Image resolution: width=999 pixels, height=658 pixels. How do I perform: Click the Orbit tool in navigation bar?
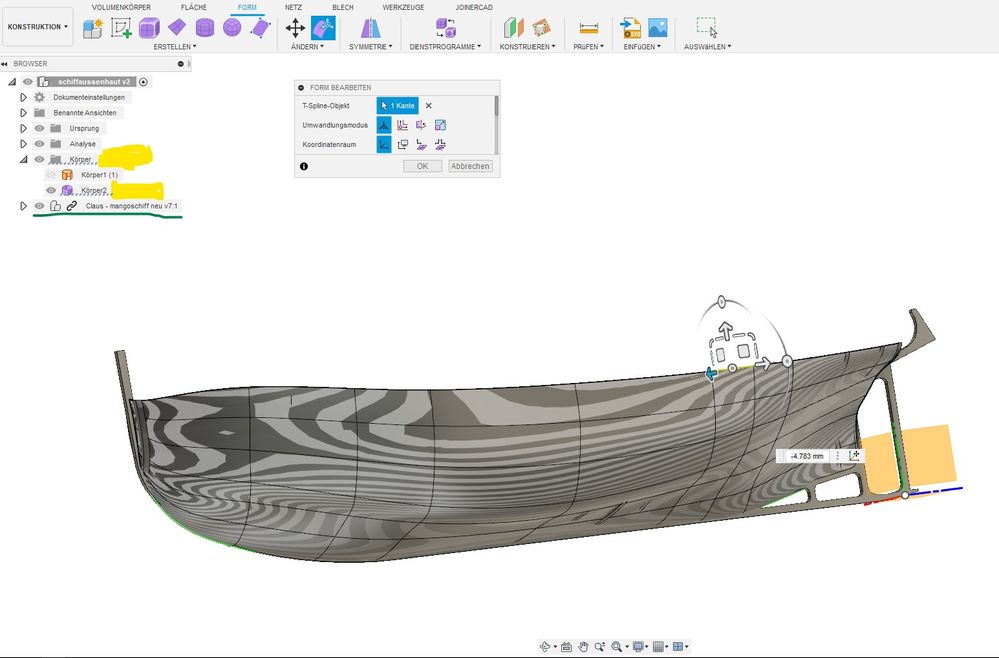(545, 647)
